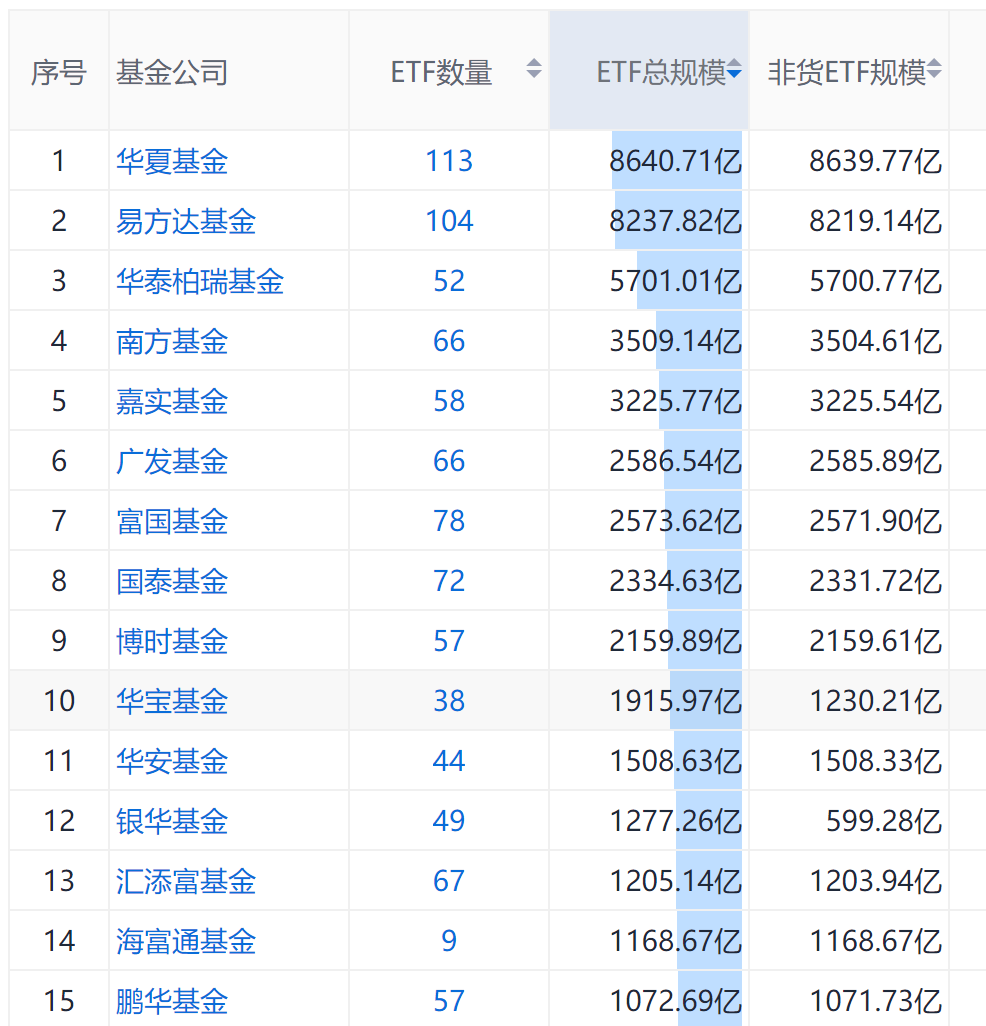Click the 序号 column header
The width and height of the screenshot is (986, 1026).
click(59, 72)
